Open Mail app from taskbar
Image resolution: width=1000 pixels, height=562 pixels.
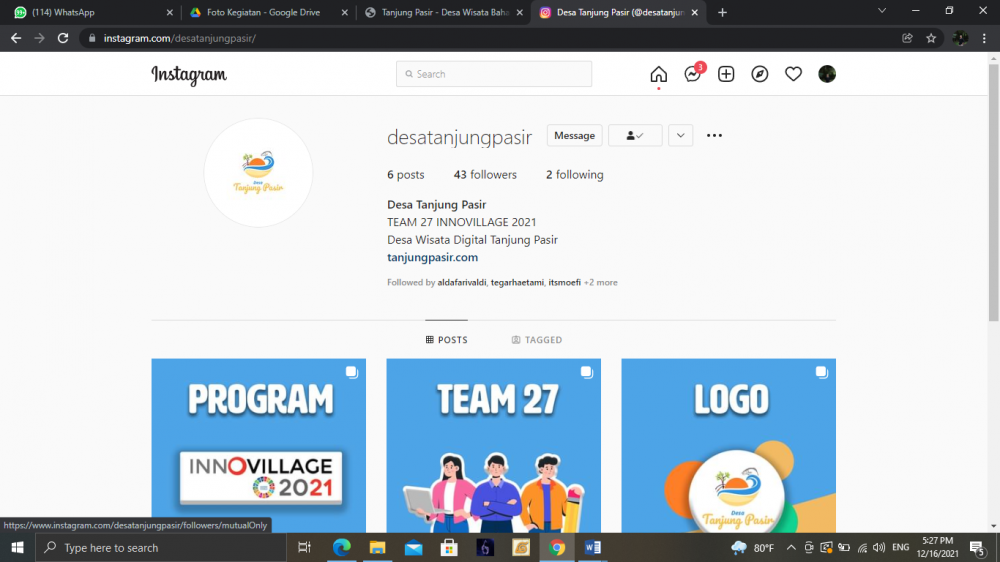tap(413, 547)
